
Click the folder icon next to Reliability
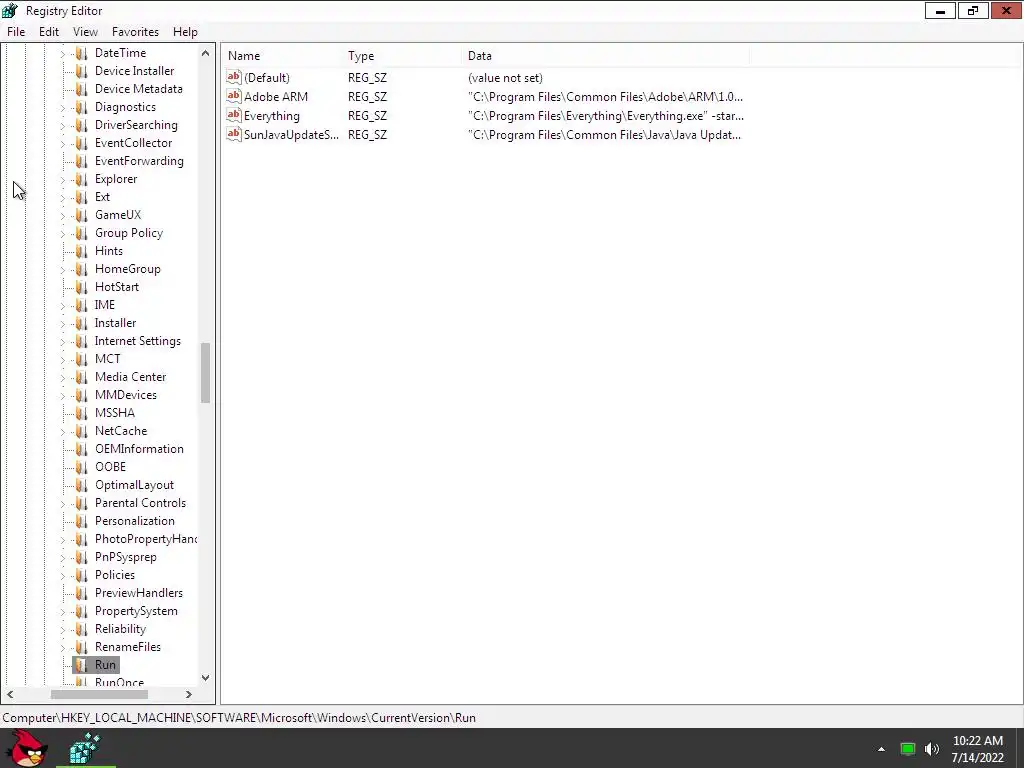(x=82, y=629)
